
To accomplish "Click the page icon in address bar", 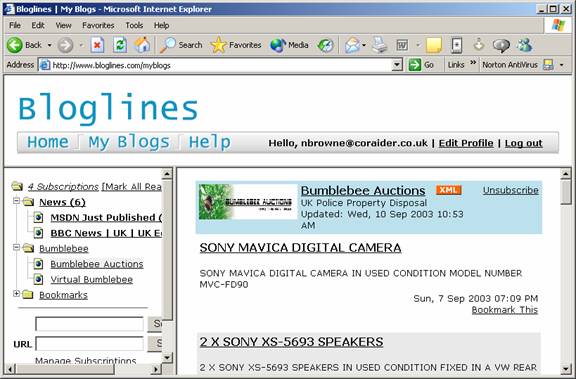I will pos(44,65).
